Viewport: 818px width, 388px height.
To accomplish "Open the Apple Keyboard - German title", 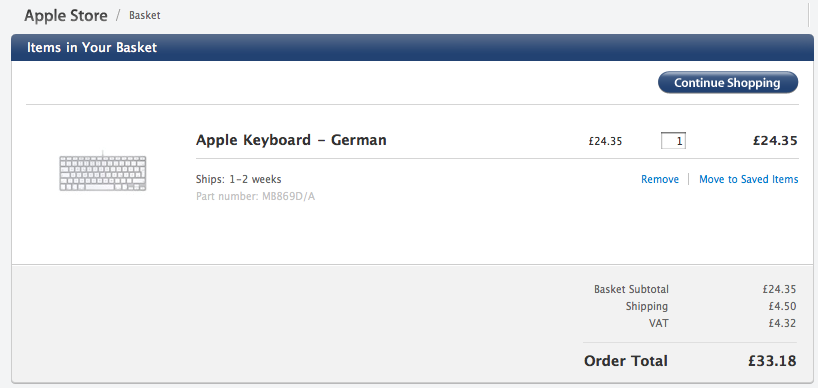I will click(x=291, y=140).
